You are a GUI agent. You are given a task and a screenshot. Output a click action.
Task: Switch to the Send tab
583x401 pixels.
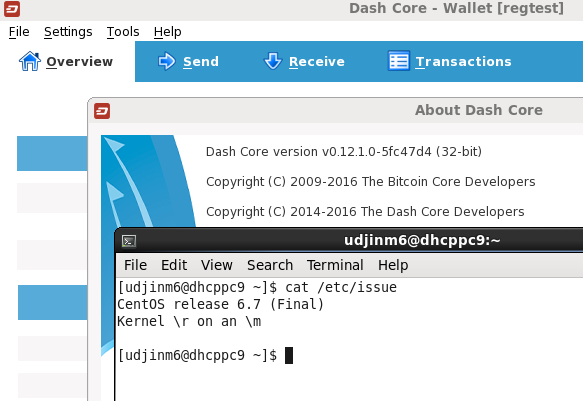[189, 61]
